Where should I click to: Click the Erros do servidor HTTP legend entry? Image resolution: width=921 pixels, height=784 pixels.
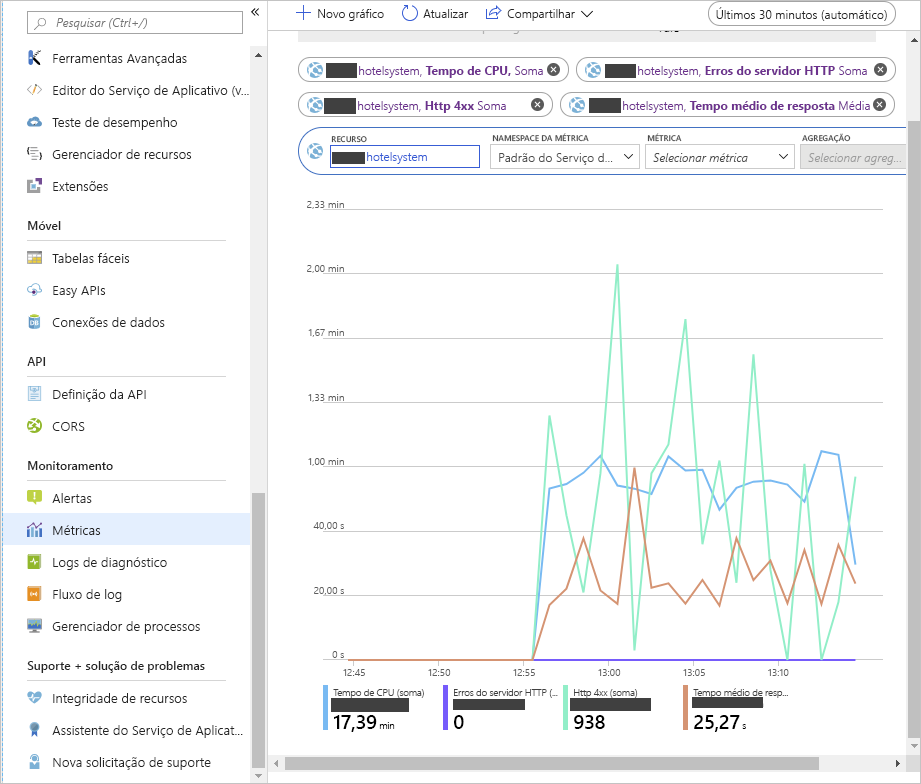pos(500,708)
